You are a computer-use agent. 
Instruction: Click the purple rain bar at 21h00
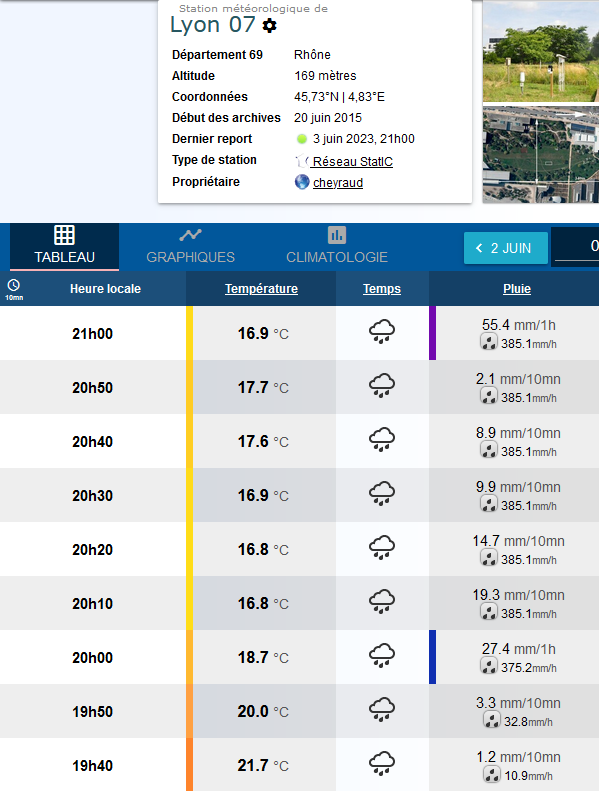point(432,333)
